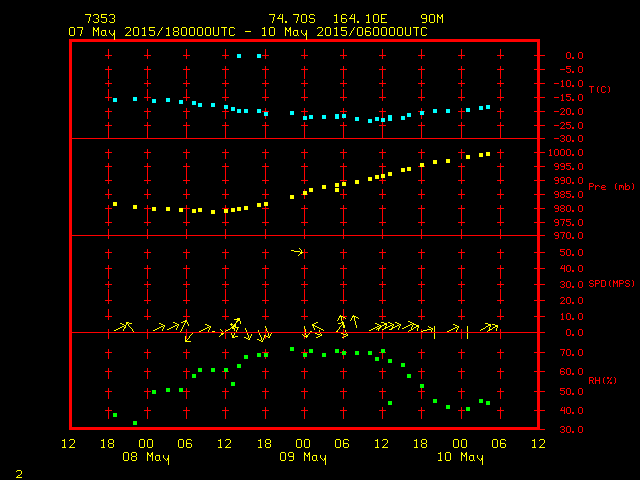Click the RH(%) axis label

(x=602, y=381)
